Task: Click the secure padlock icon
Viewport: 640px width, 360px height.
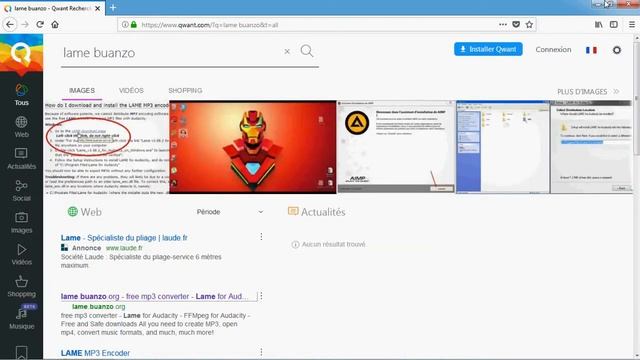Action: [x=133, y=24]
